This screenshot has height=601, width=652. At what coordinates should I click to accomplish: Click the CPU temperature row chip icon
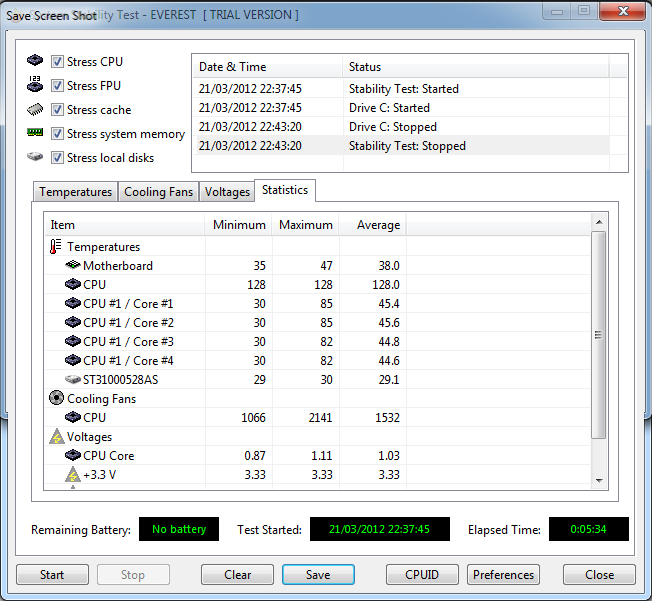coord(73,284)
